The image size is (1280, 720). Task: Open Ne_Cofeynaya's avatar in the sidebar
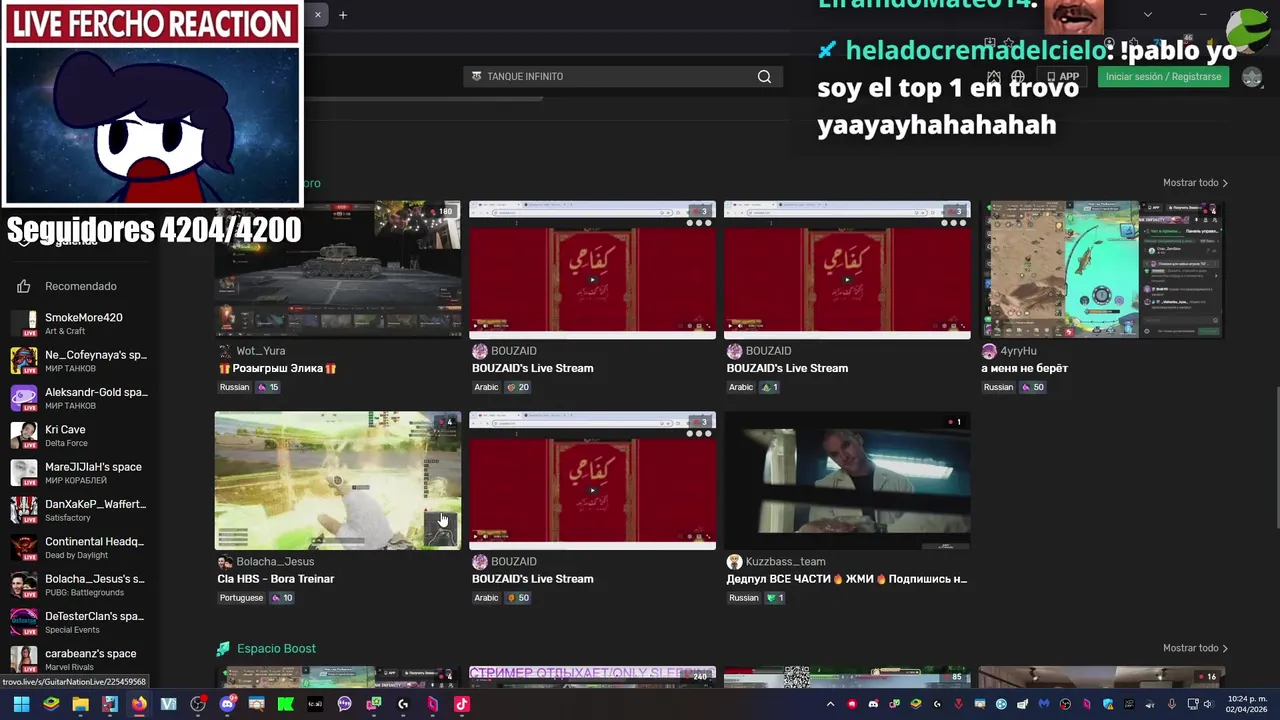click(x=24, y=360)
